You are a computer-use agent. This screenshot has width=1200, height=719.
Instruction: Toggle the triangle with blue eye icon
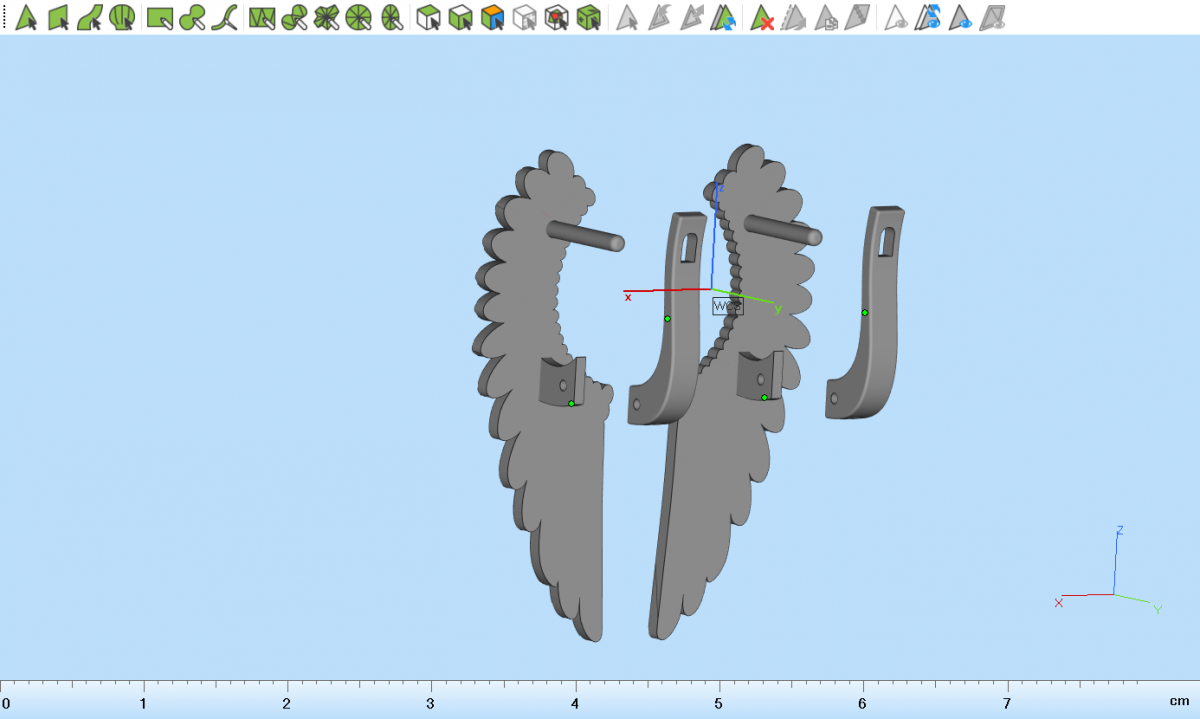click(x=961, y=17)
